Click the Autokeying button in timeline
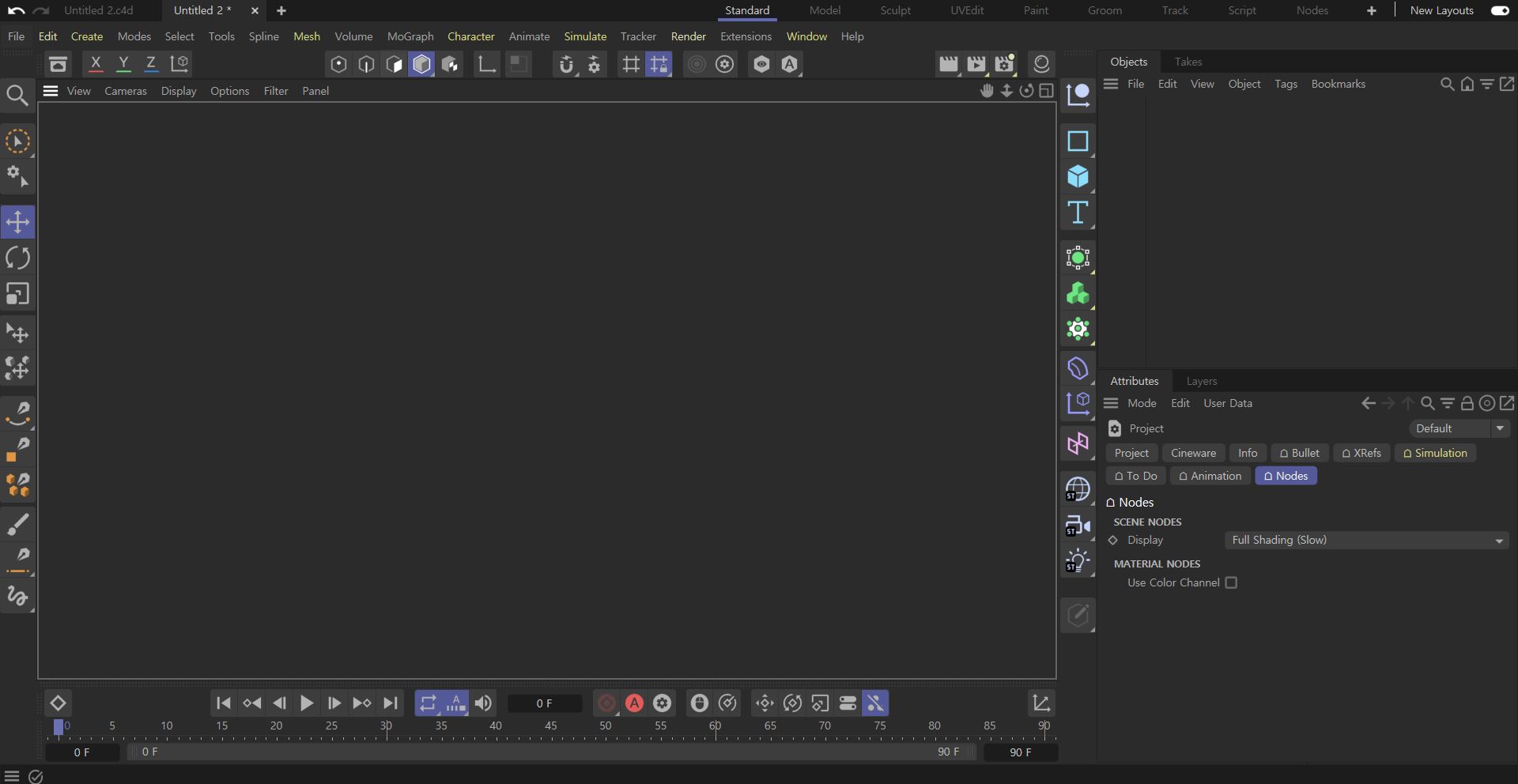 pos(634,703)
